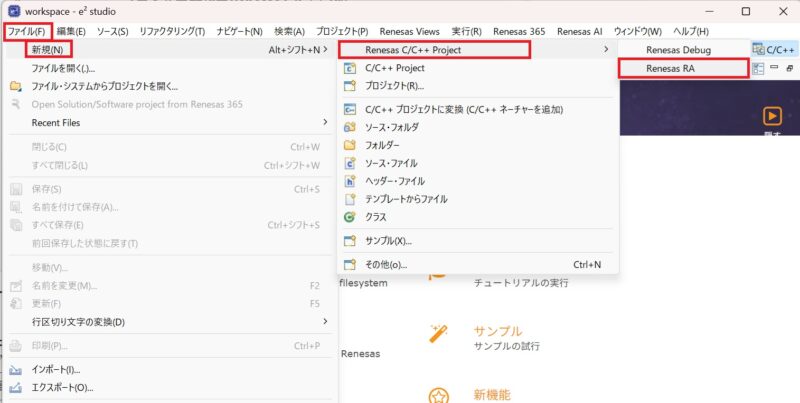Click the テンプレートからファイル file icon

pos(350,199)
